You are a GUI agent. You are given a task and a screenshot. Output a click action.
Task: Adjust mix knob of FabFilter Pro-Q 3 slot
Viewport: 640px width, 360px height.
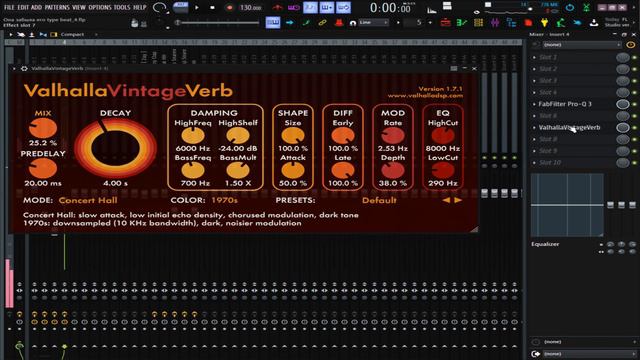pos(622,104)
